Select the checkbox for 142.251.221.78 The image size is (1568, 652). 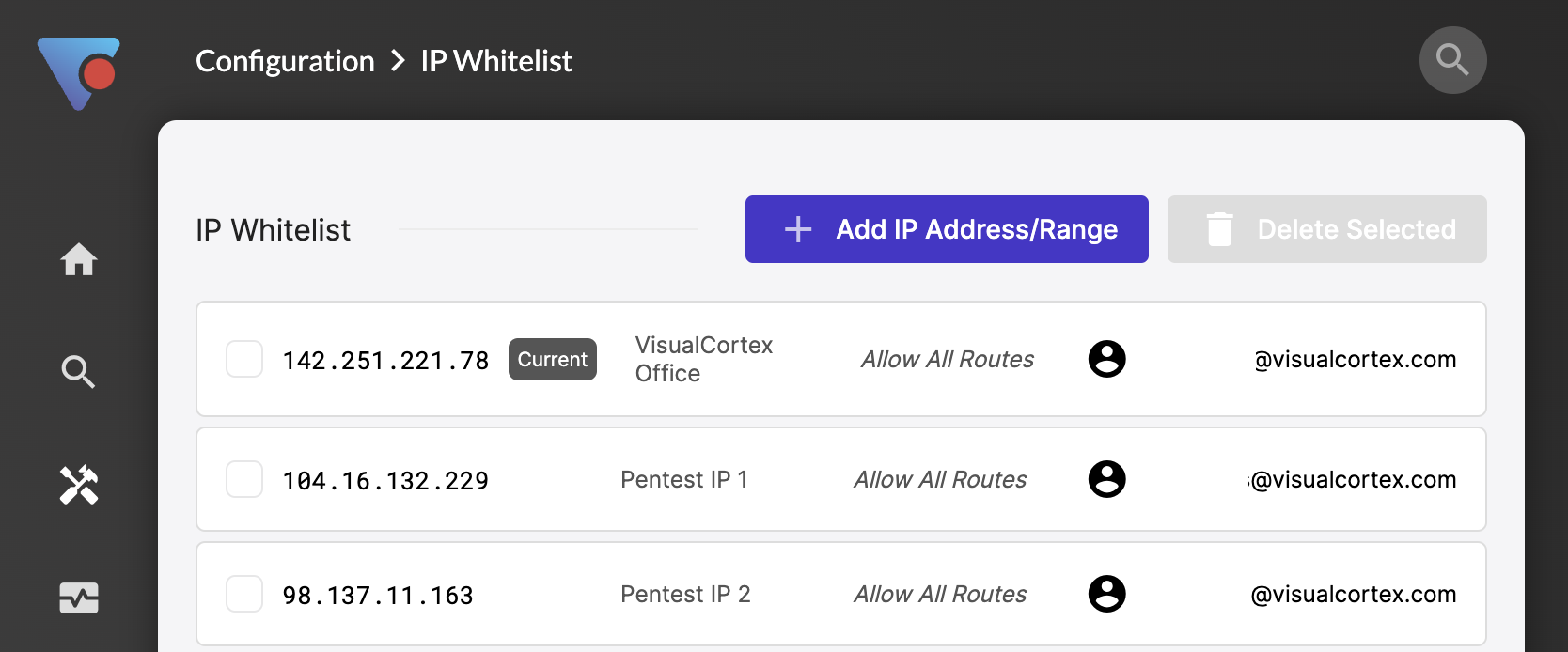(244, 359)
